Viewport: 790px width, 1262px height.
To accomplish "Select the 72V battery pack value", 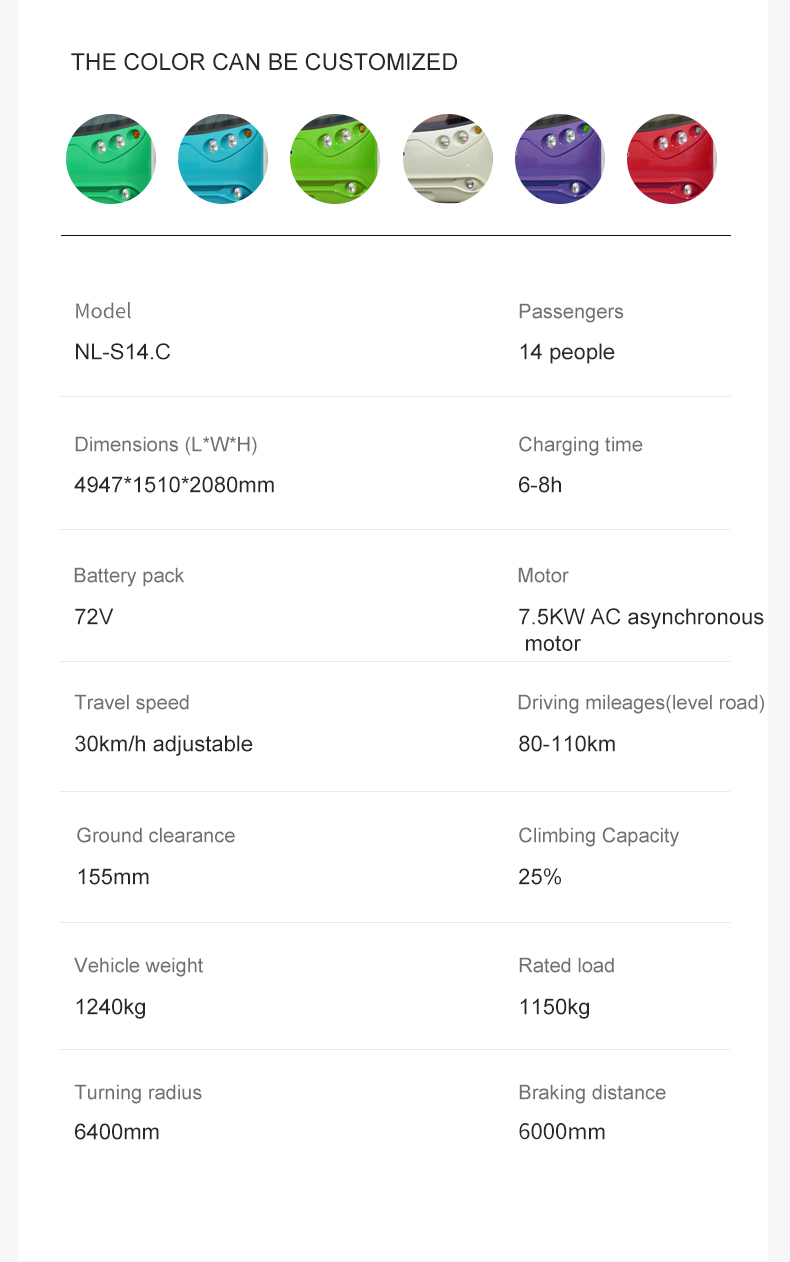I will tap(94, 617).
